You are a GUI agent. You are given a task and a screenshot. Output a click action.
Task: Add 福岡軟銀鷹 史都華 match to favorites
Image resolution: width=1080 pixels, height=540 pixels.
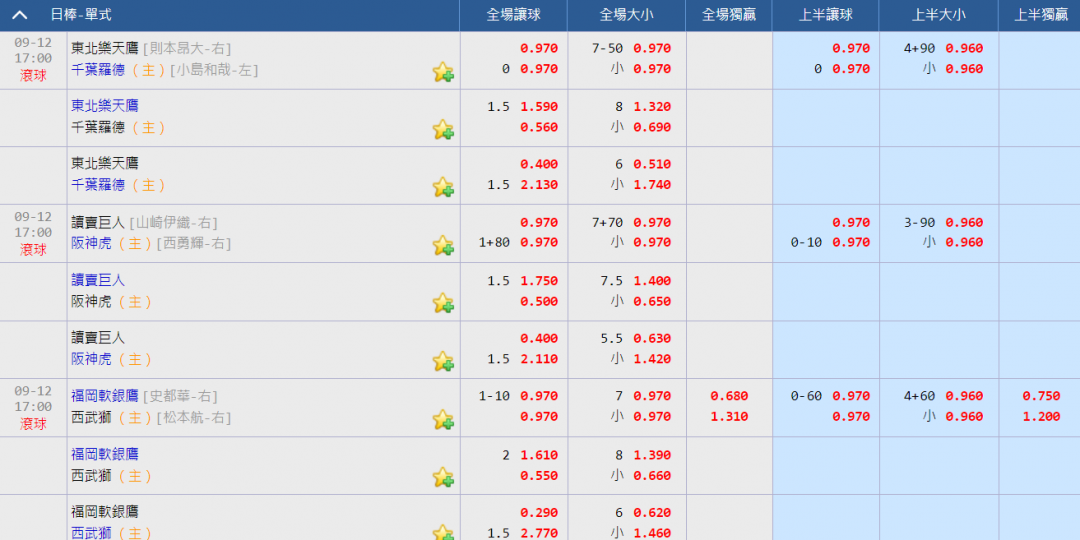click(443, 419)
